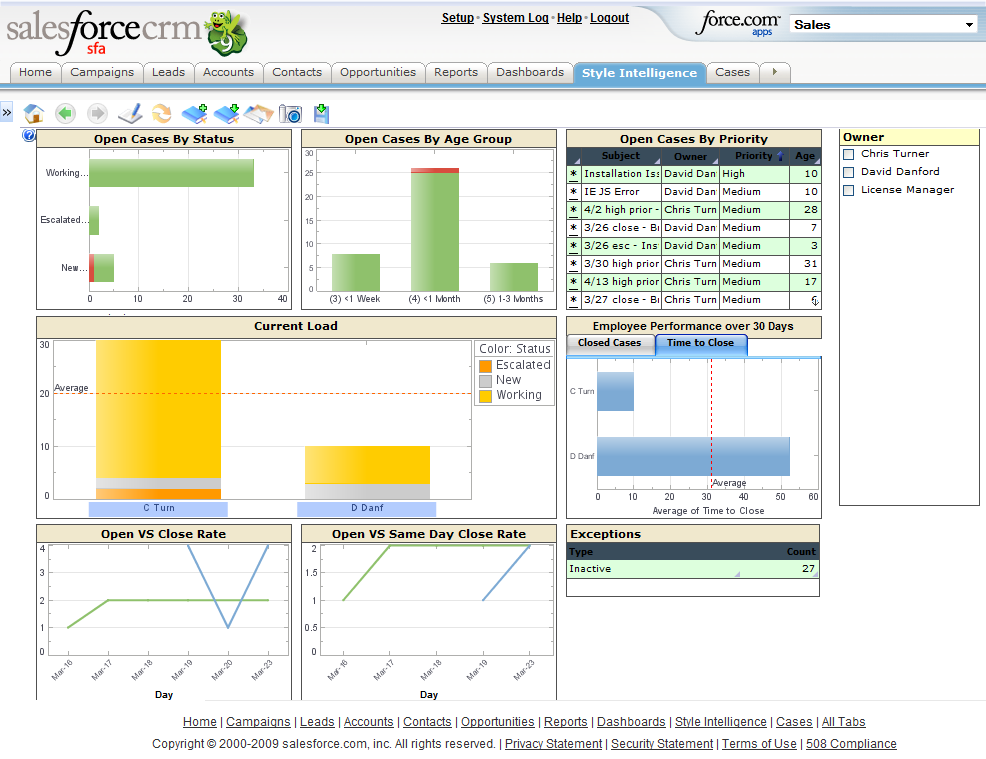This screenshot has width=986, height=759.
Task: Go to the Home tab
Action: [x=35, y=72]
